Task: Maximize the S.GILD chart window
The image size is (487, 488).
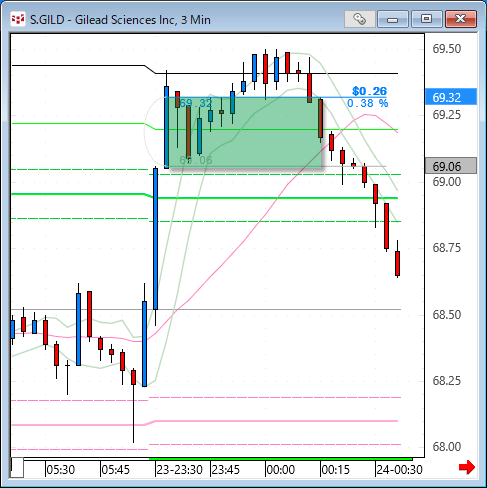Action: pyautogui.click(x=426, y=19)
